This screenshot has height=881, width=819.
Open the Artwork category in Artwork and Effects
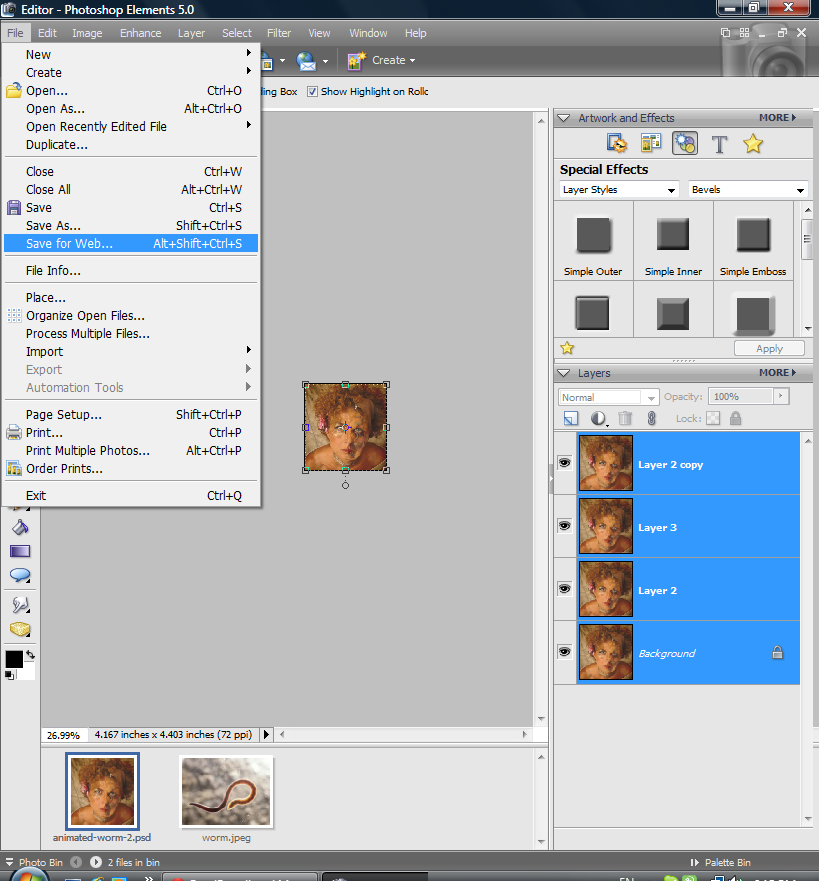click(617, 144)
